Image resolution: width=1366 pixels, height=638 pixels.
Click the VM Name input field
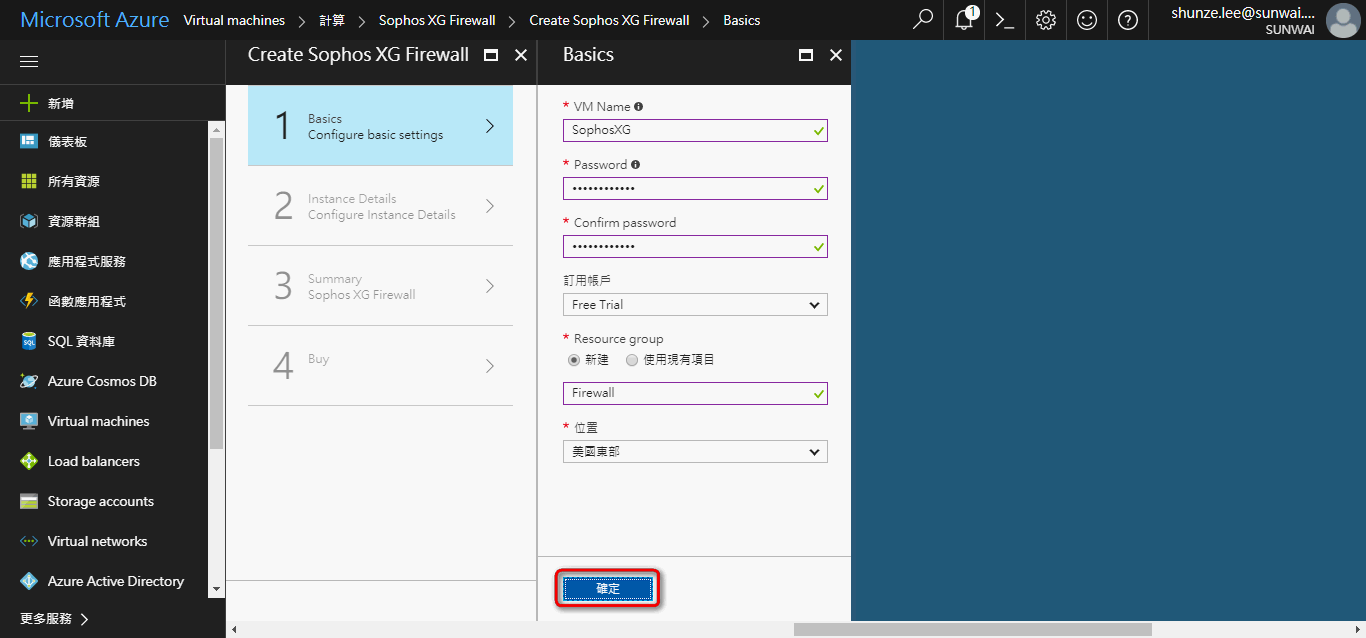click(695, 130)
